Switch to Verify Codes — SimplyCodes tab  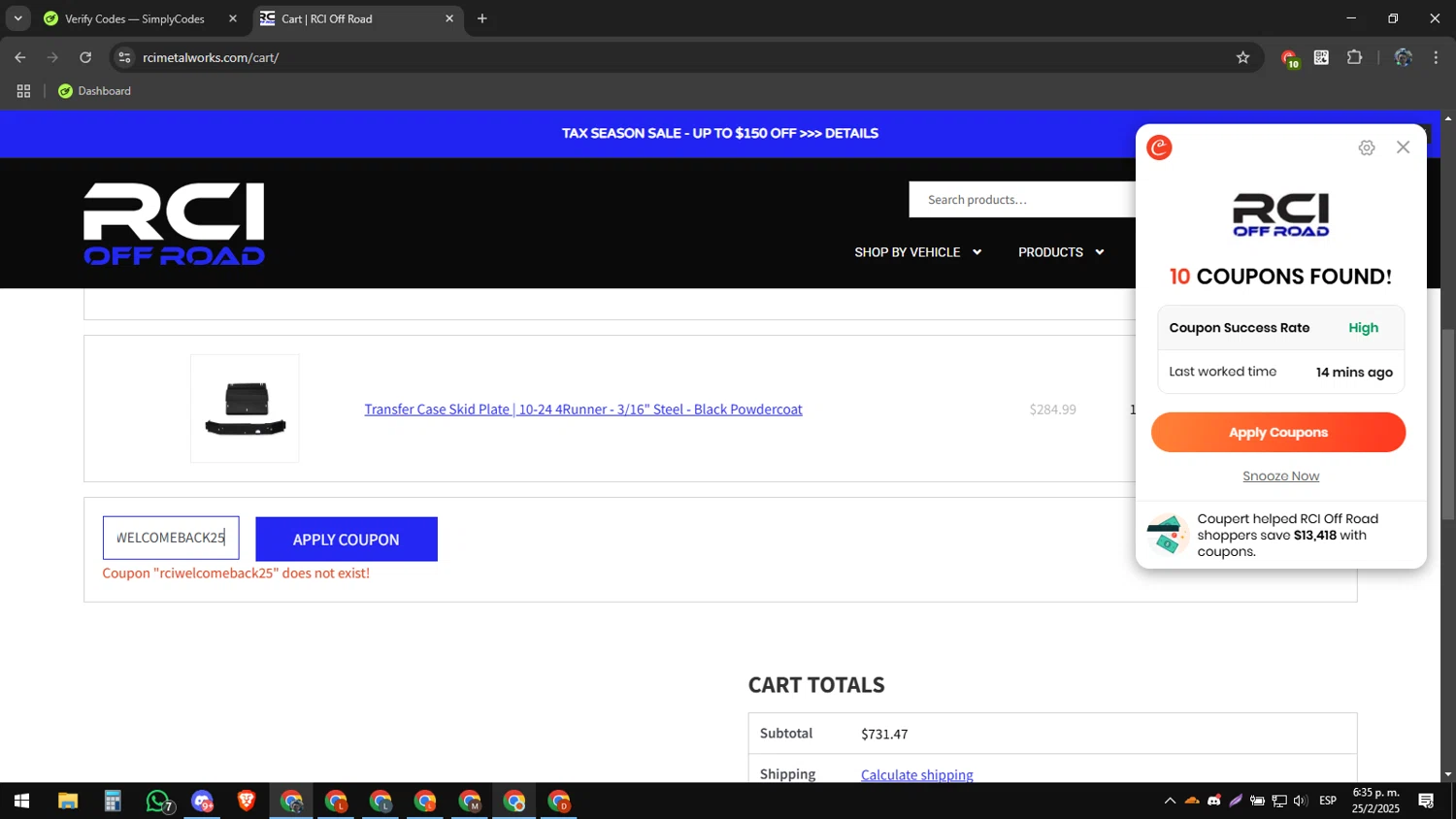tap(134, 18)
